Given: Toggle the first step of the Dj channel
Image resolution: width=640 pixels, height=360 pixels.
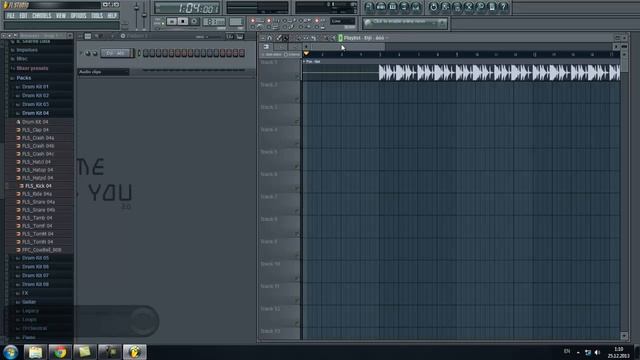Looking at the screenshot, I should 146,53.
